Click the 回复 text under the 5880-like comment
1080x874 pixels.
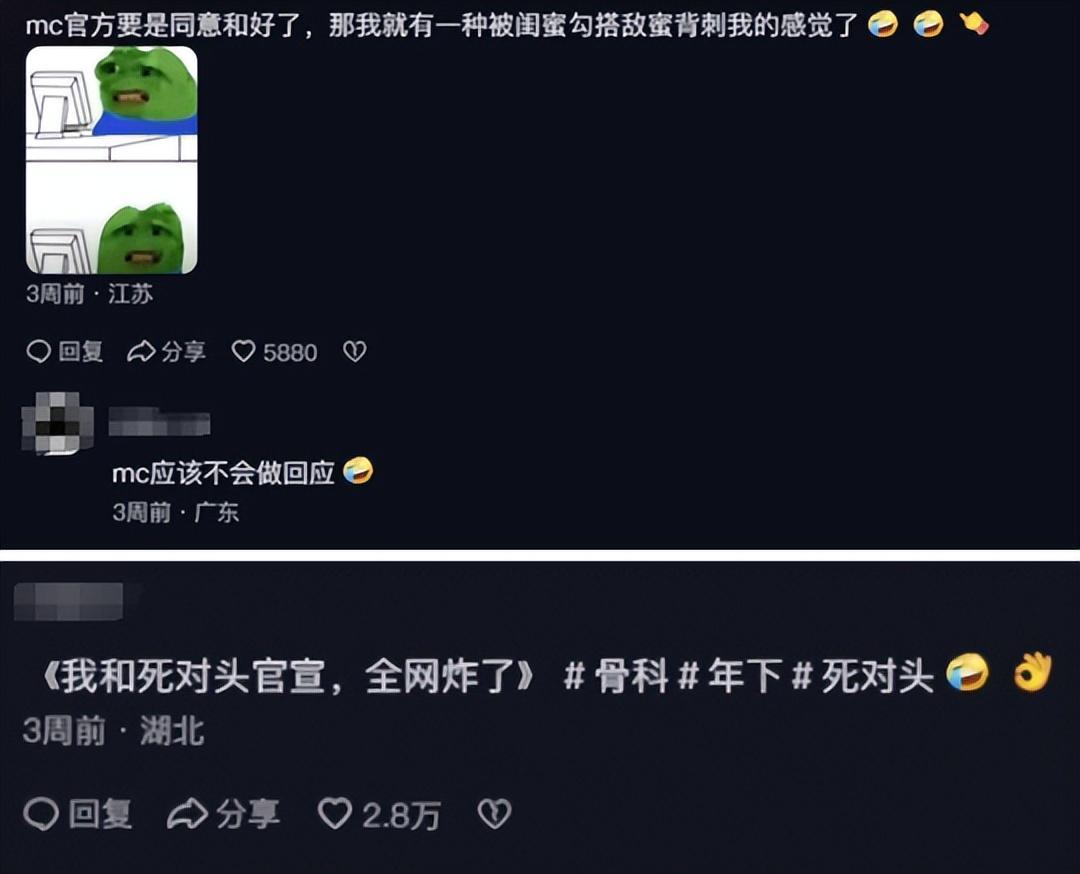(81, 351)
